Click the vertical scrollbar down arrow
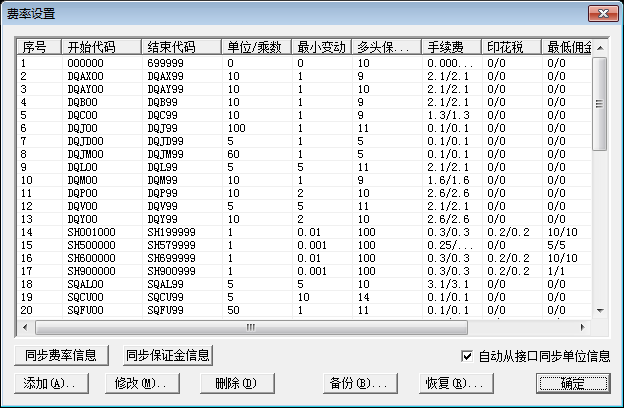 [x=600, y=310]
